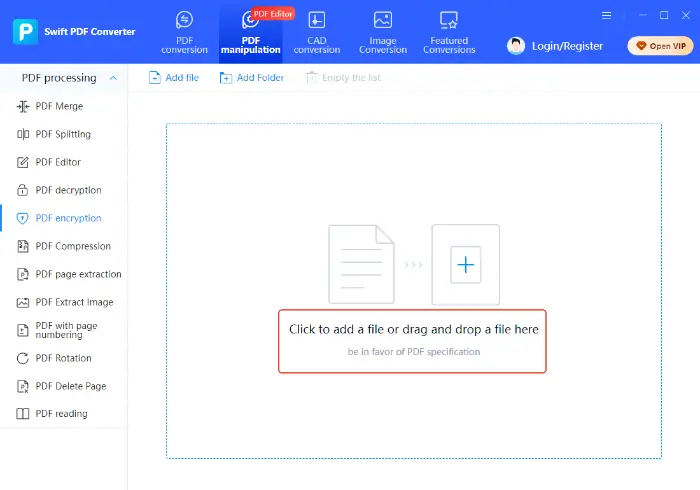Viewport: 700px width, 490px height.
Task: Select the PDF decryption label
Action: 68,190
